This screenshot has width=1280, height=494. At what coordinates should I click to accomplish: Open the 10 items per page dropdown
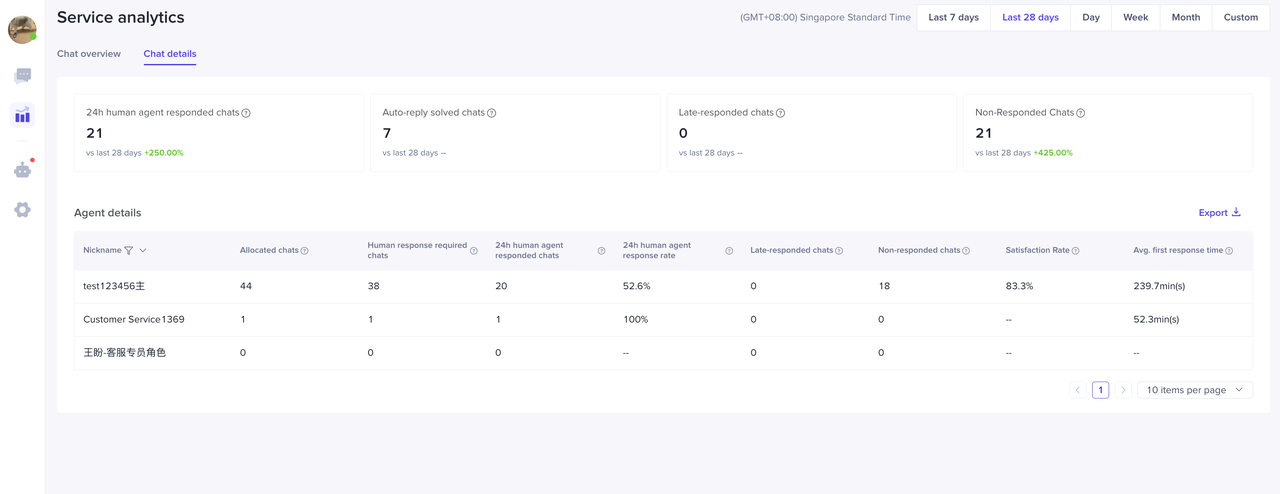[x=1195, y=390]
